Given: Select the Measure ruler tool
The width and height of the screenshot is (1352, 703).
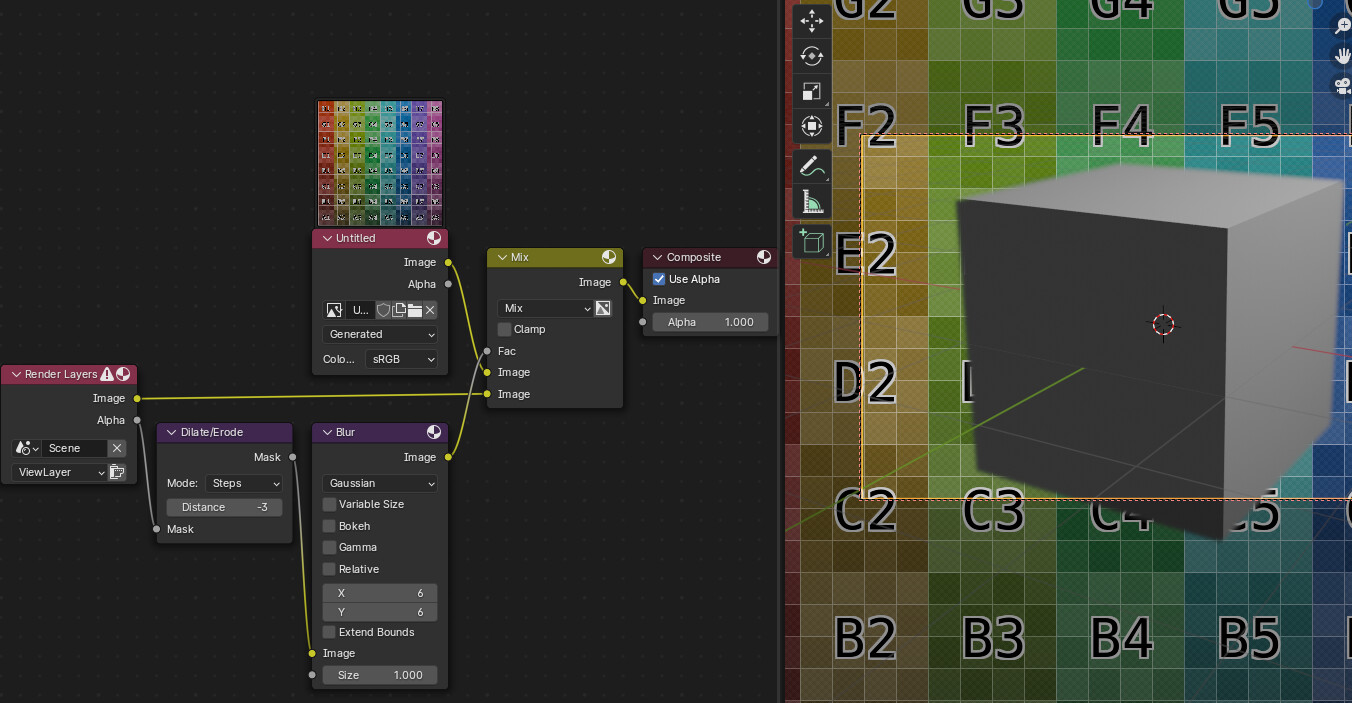Looking at the screenshot, I should coord(812,204).
